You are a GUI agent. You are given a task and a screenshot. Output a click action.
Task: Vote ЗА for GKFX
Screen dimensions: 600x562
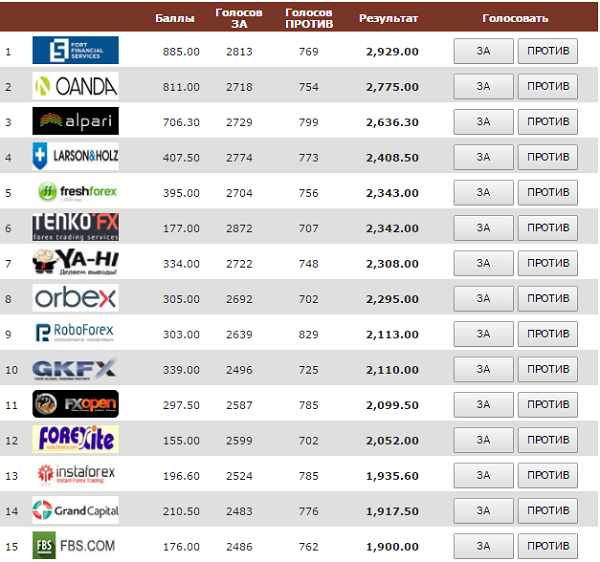pos(483,369)
